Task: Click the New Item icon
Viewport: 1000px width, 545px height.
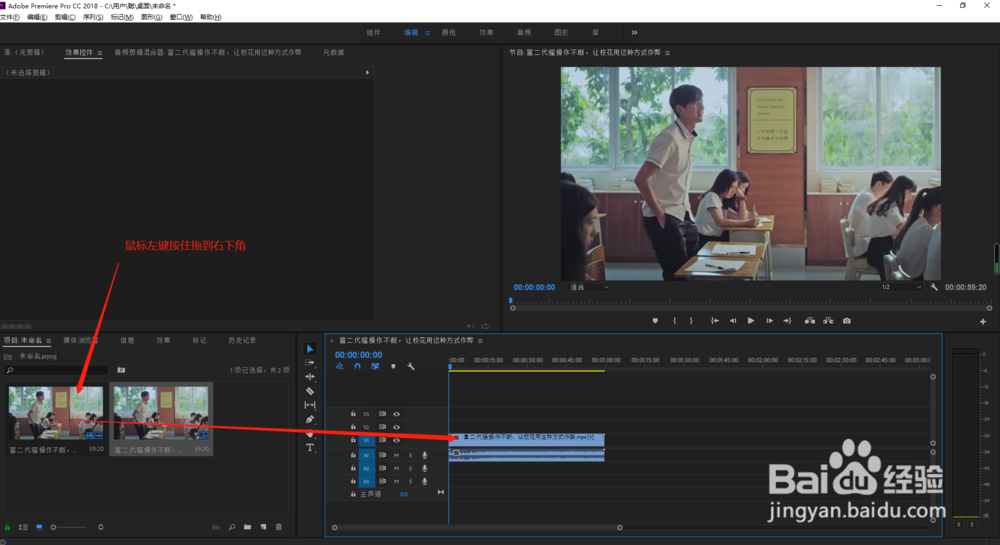Action: (263, 527)
